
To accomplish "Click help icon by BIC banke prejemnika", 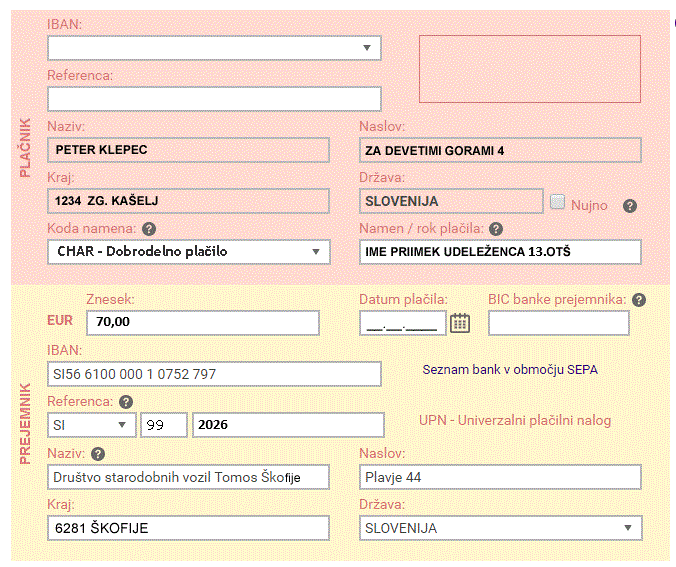I will pyautogui.click(x=640, y=300).
